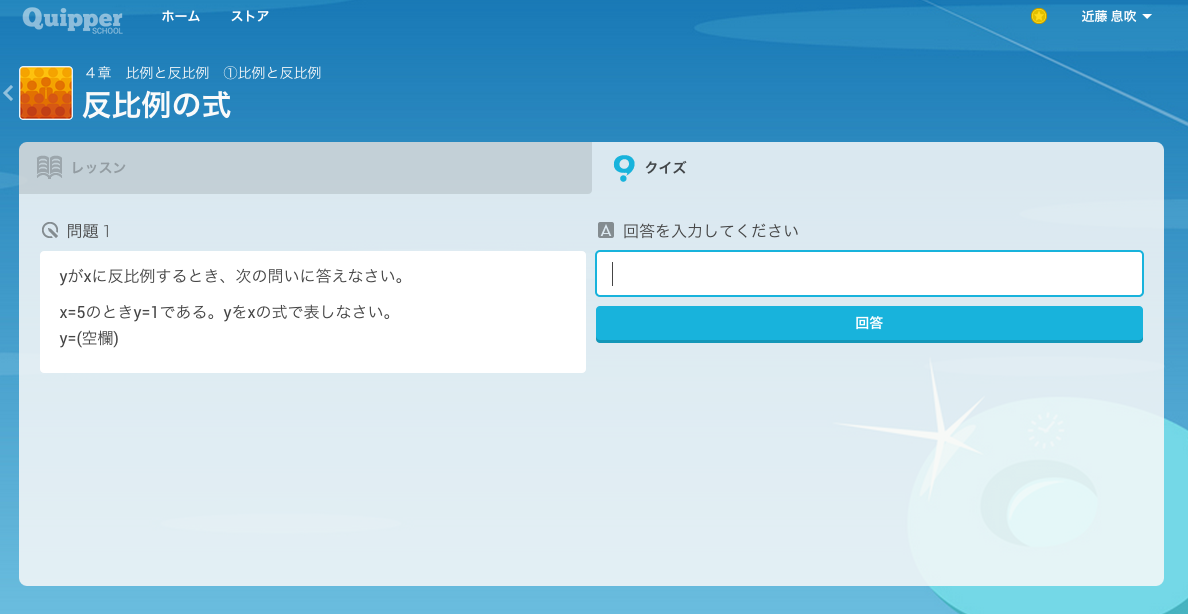The width and height of the screenshot is (1188, 614).
Task: Click the faint clock icon in background
Action: pyautogui.click(x=1046, y=431)
